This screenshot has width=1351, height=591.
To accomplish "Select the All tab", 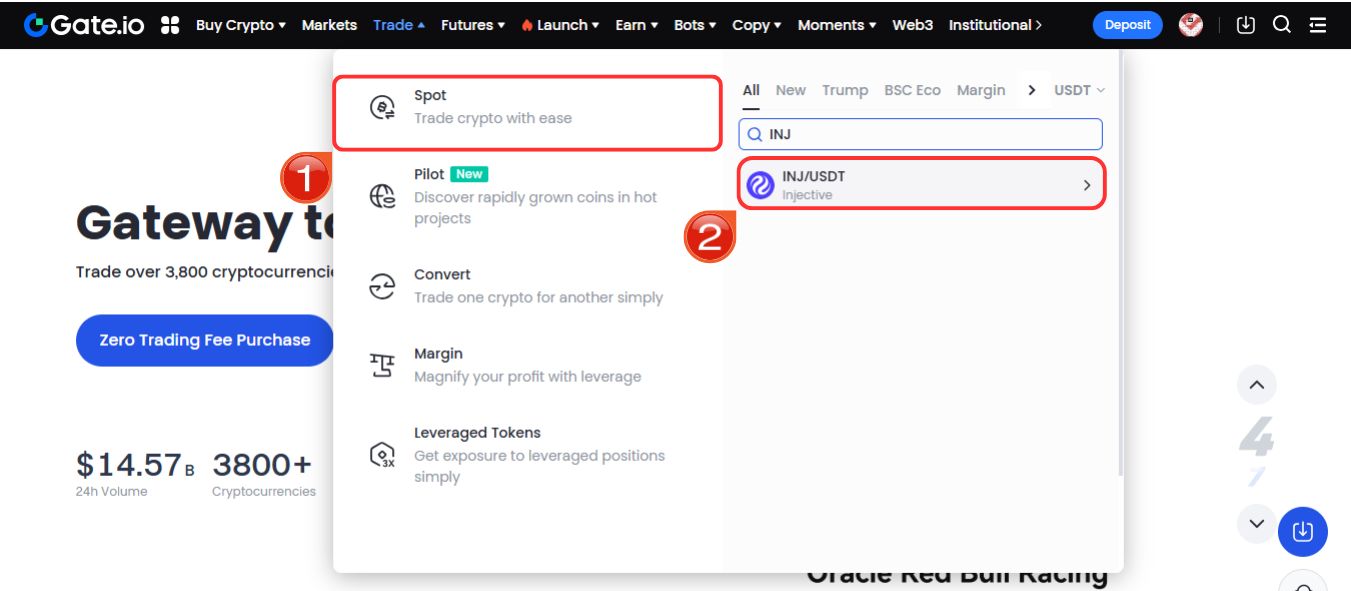I will (x=751, y=90).
